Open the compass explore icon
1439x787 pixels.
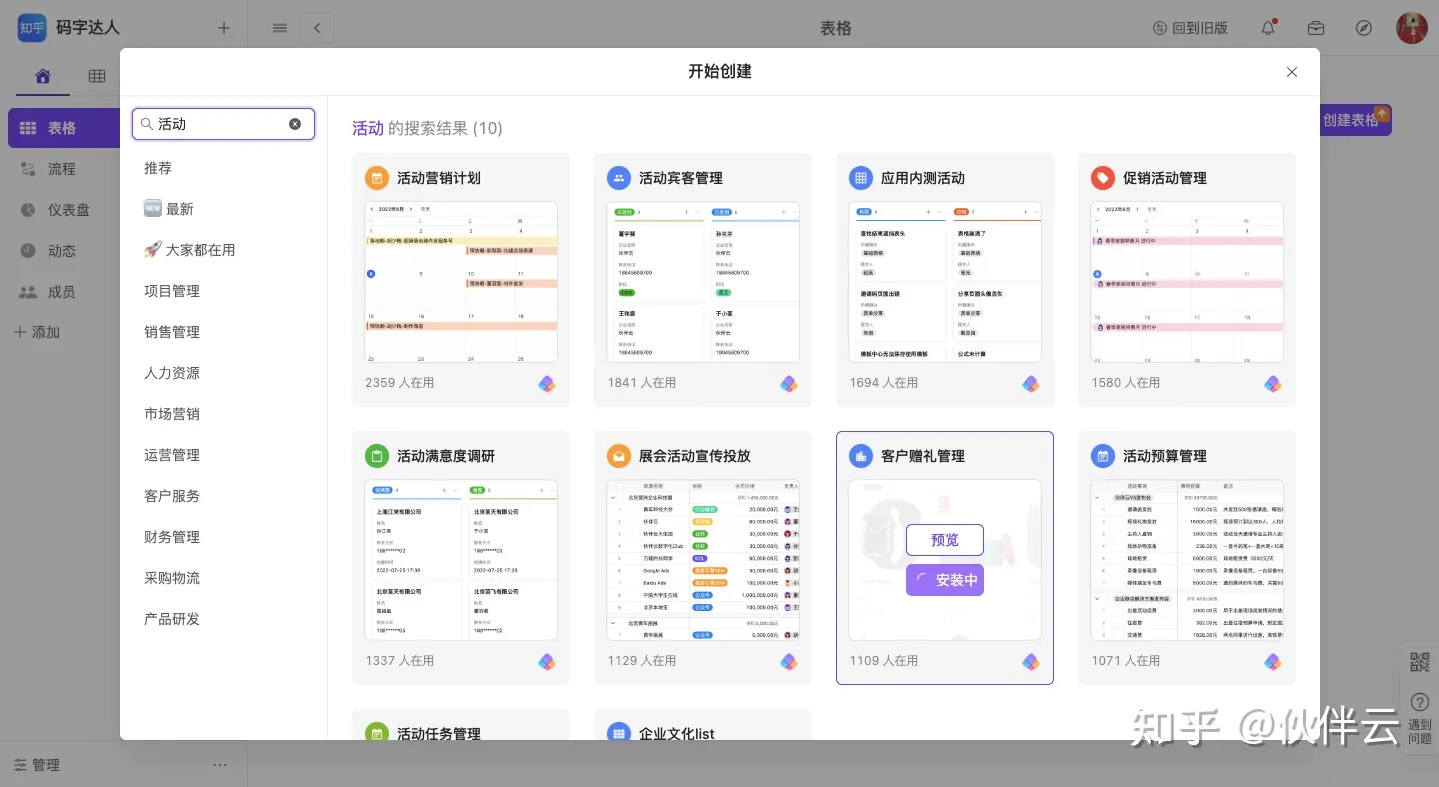click(x=1364, y=28)
